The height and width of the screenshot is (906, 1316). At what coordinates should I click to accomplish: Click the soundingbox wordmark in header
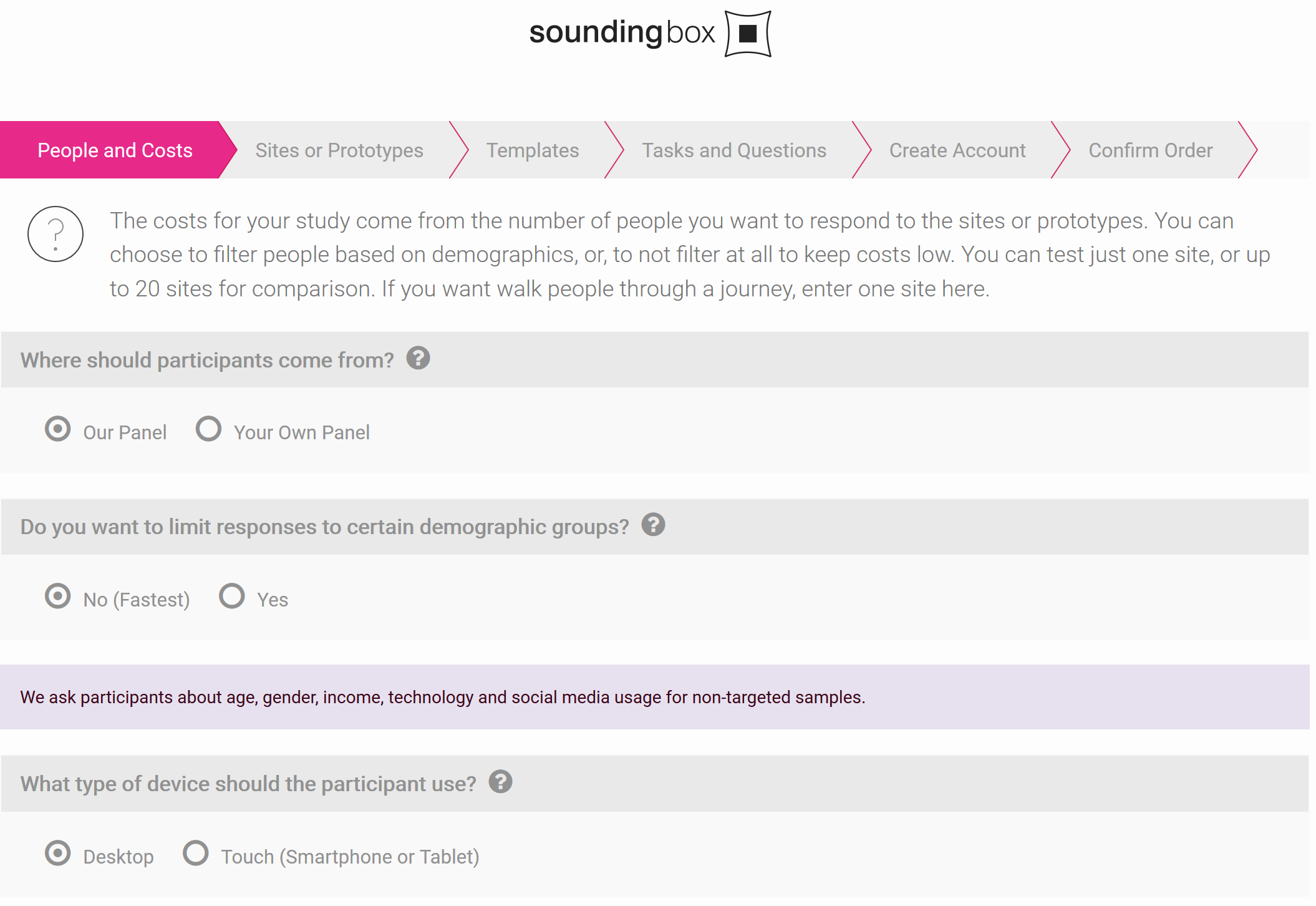(x=622, y=32)
